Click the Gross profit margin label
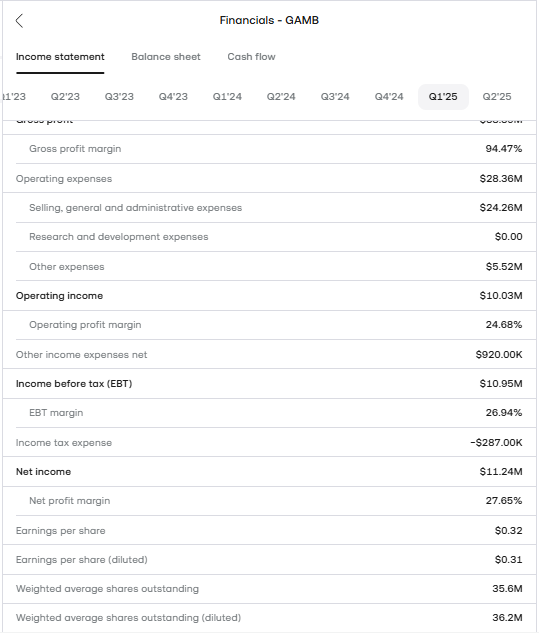Viewport: 539px width, 633px height. pos(75,149)
